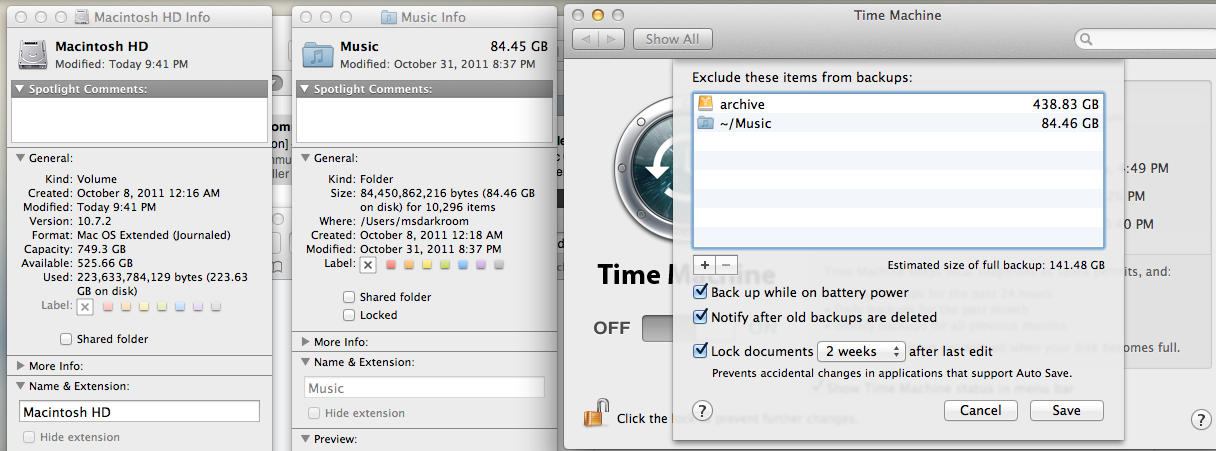Click the padlock to prevent further changes

tap(597, 414)
